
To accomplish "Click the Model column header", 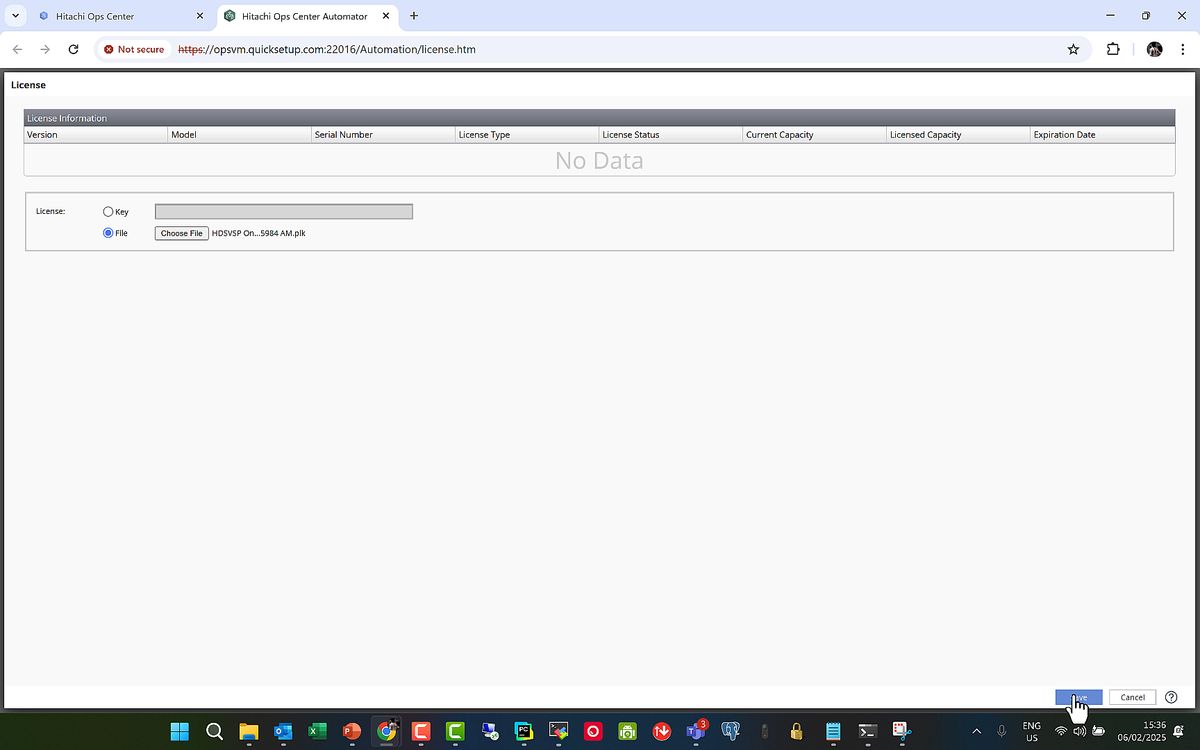I will click(x=240, y=134).
